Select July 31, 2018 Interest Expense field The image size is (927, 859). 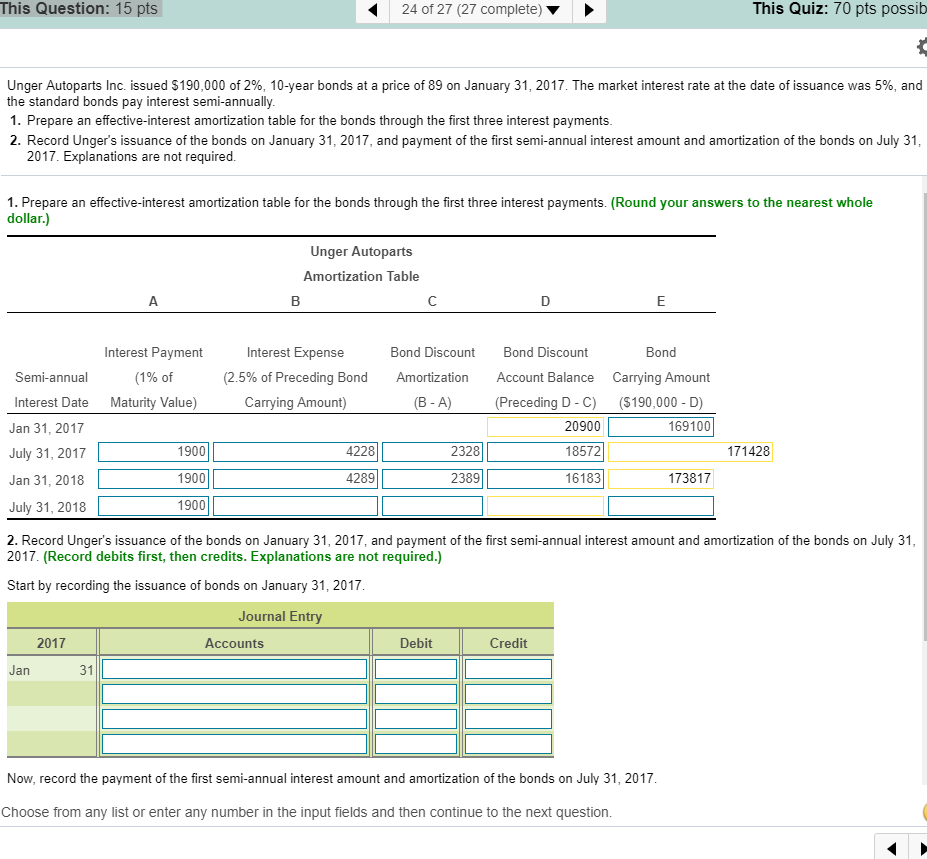click(295, 506)
